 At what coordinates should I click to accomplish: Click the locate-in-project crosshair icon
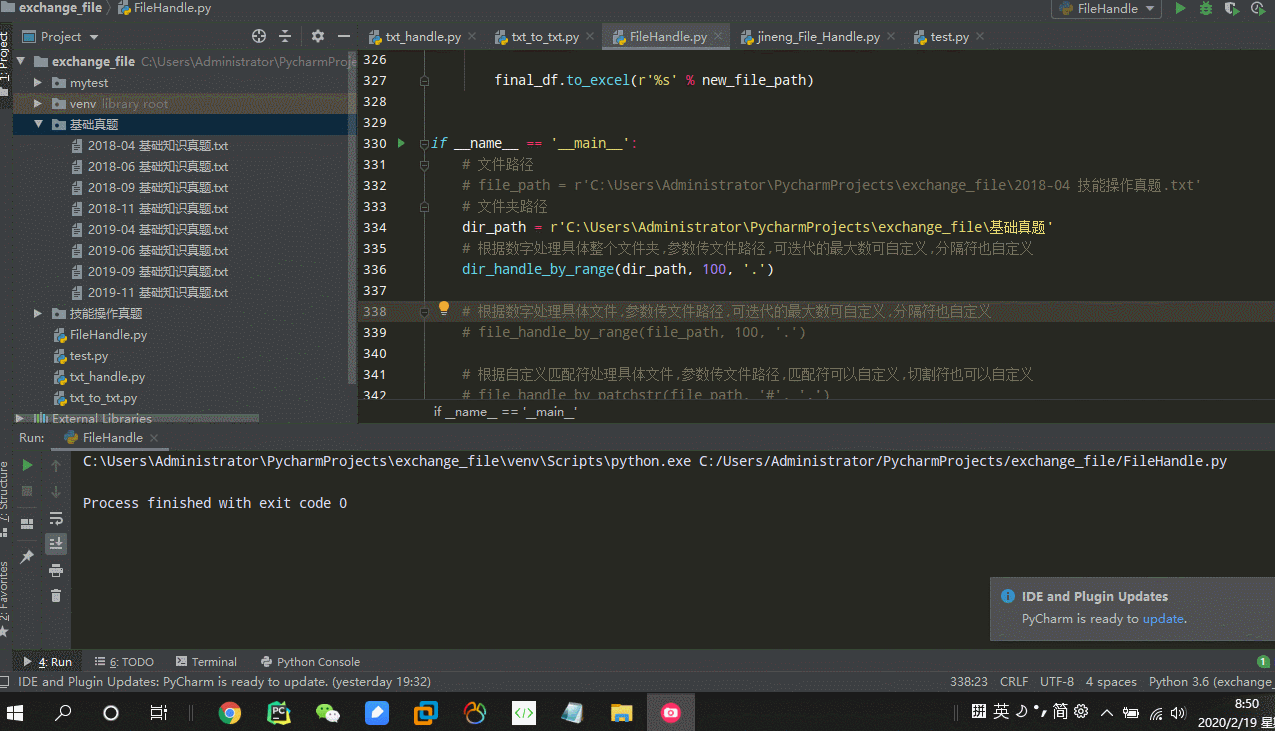tap(259, 36)
